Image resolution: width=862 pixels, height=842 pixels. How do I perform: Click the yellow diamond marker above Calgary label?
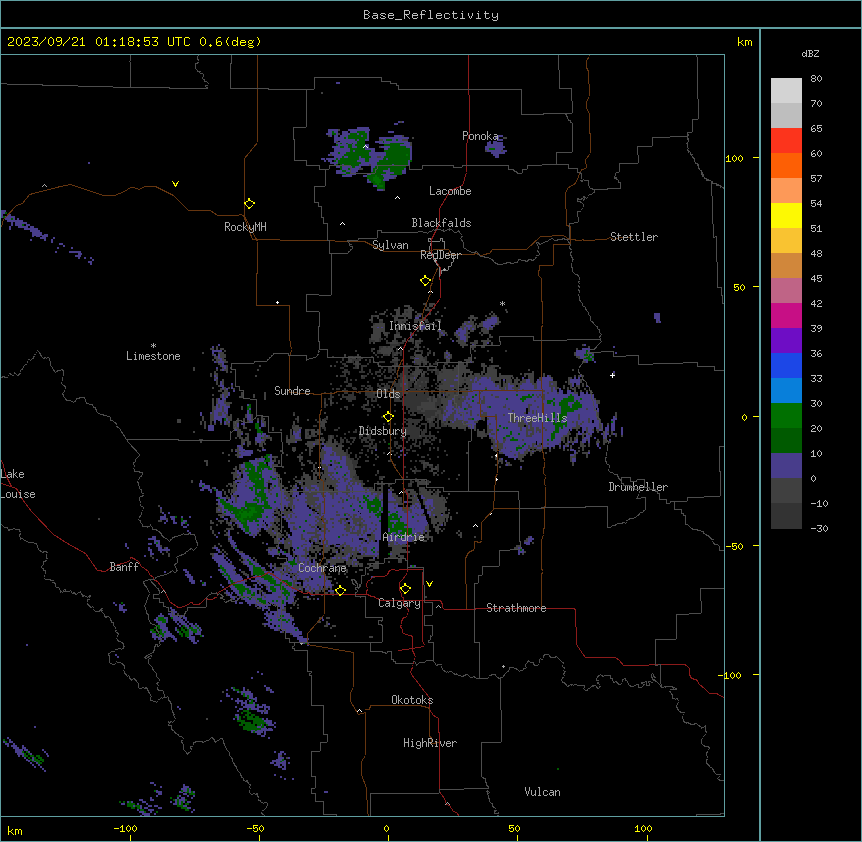click(405, 589)
